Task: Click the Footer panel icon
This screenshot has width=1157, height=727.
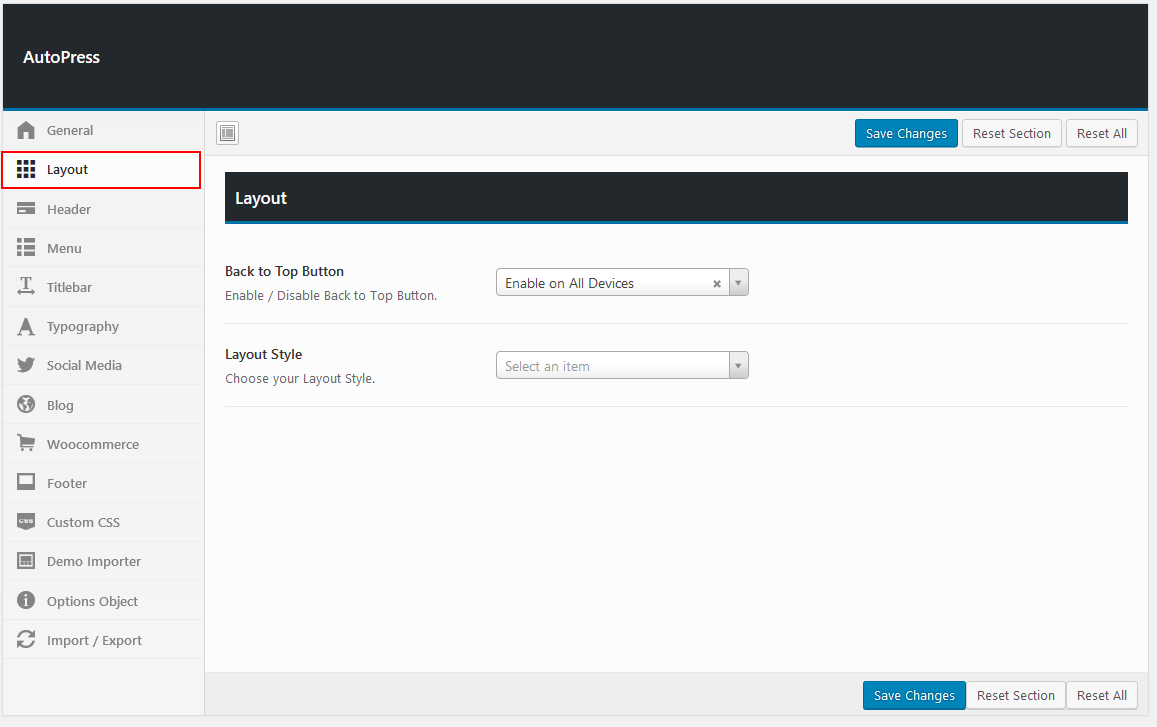Action: tap(26, 482)
